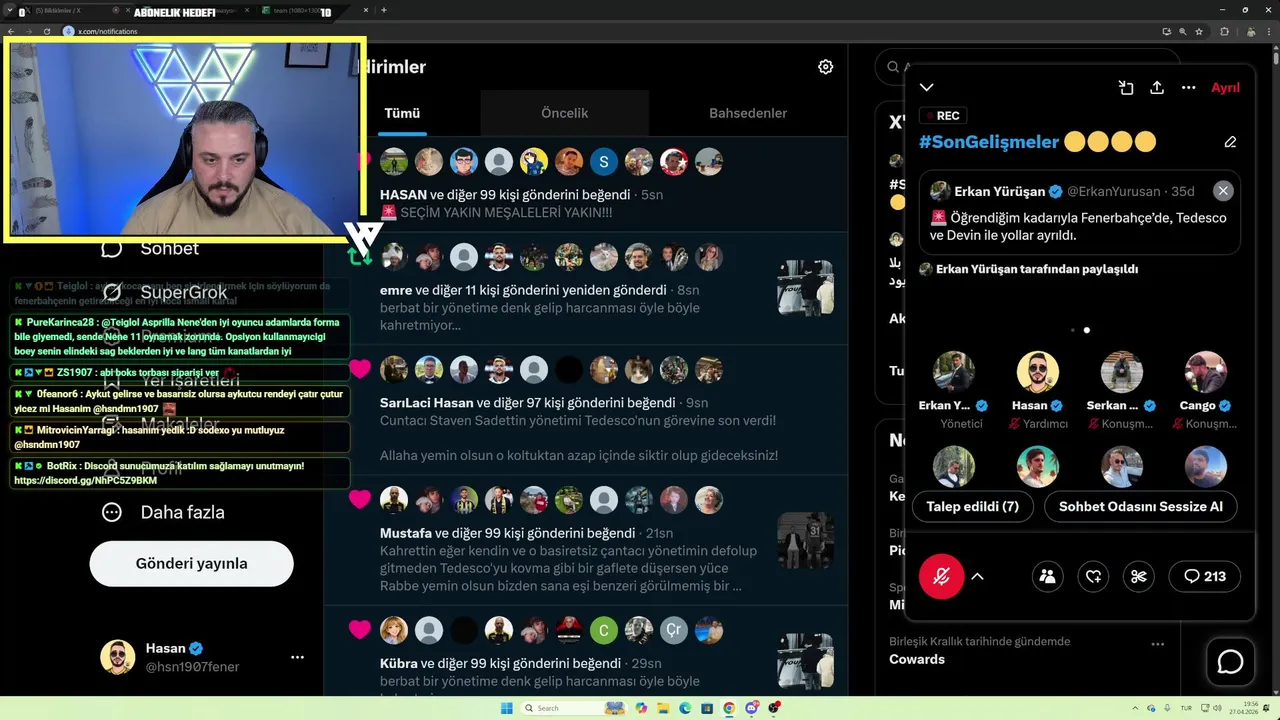
Task: Open account menu dots beside Hasan
Action: (x=297, y=657)
